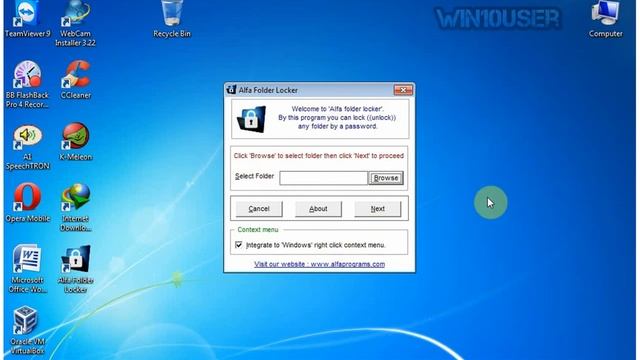The width and height of the screenshot is (640, 360).
Task: Click the 'Select Folder' label
Action: [254, 176]
